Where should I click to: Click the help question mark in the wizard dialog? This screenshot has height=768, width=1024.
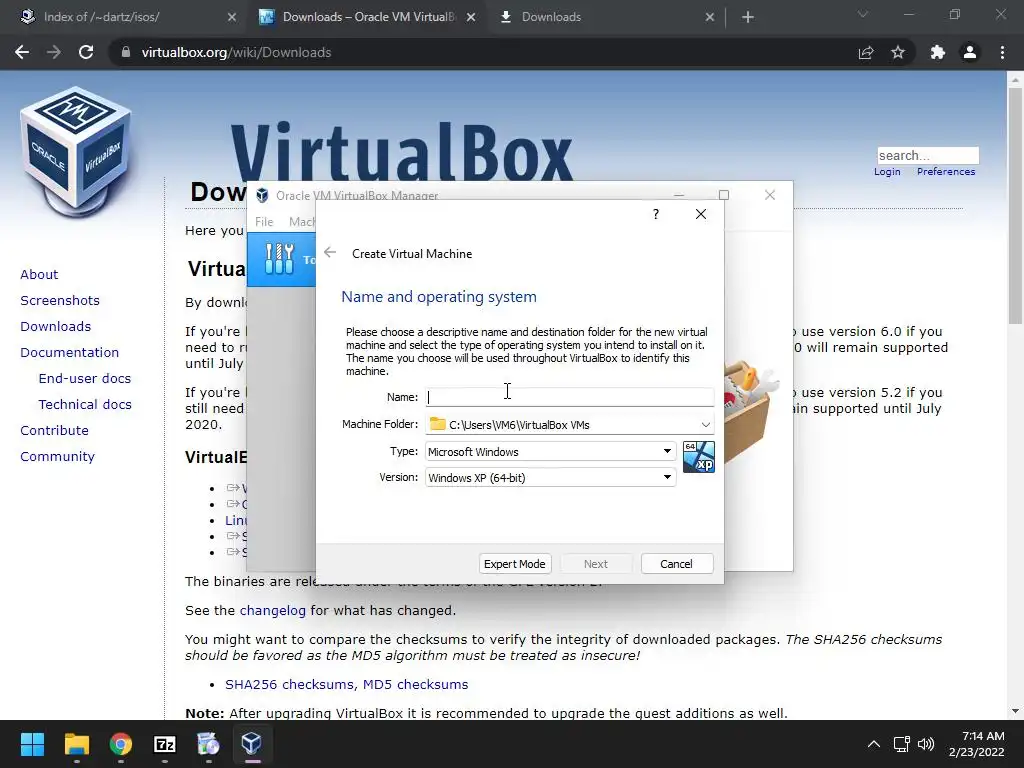tap(656, 214)
